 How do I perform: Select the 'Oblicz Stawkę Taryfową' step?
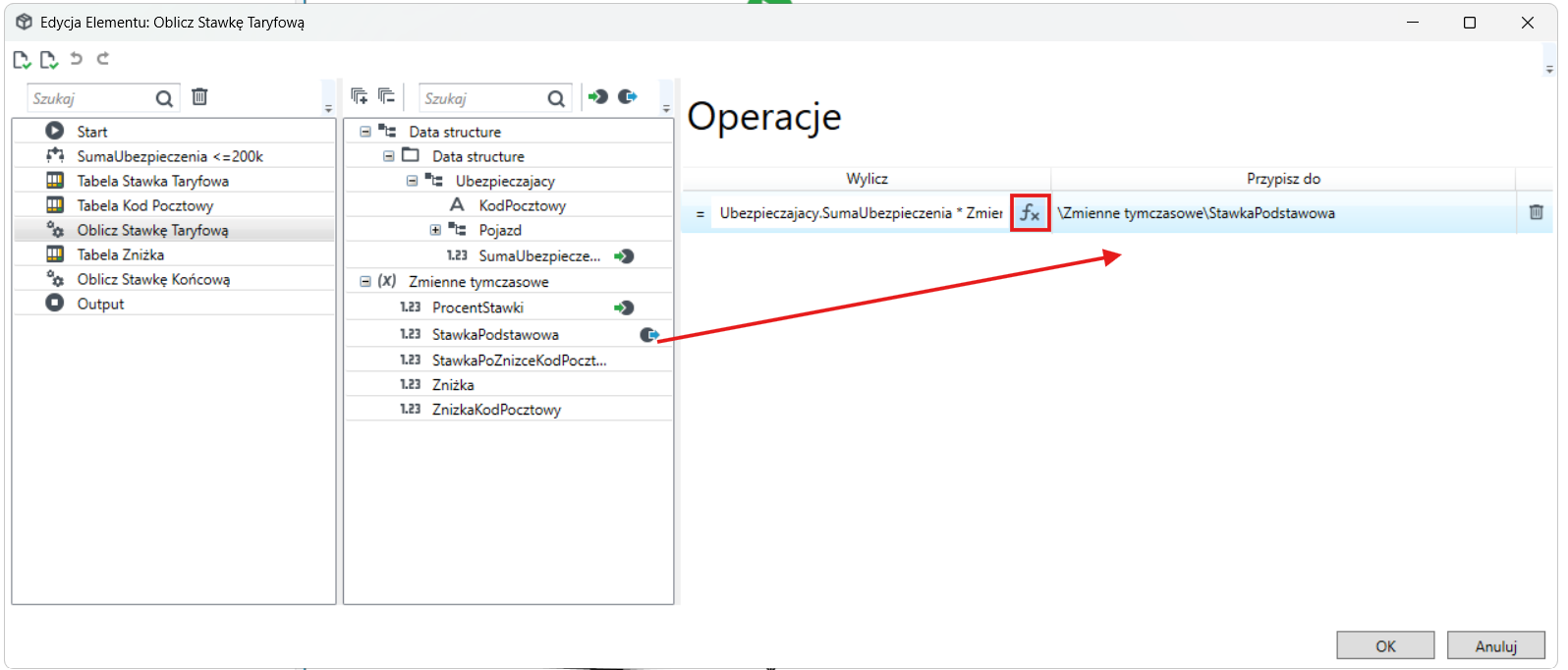174,230
